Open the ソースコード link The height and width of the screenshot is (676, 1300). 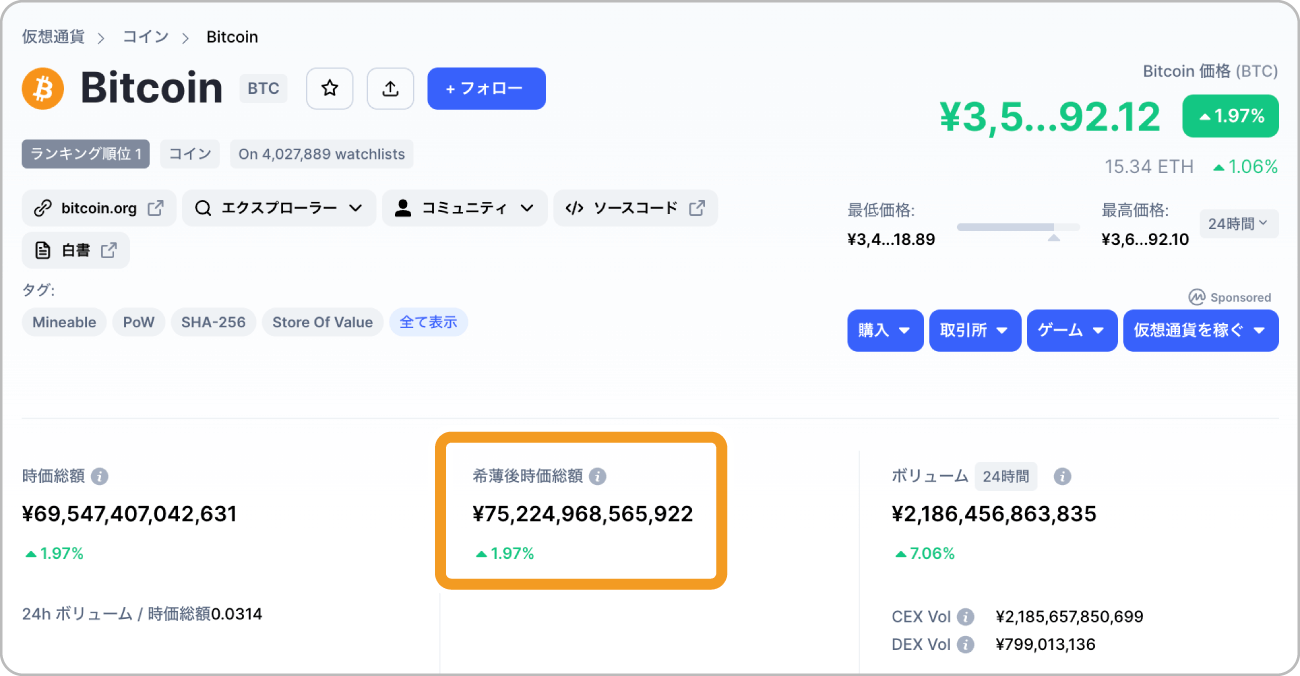pyautogui.click(x=635, y=208)
